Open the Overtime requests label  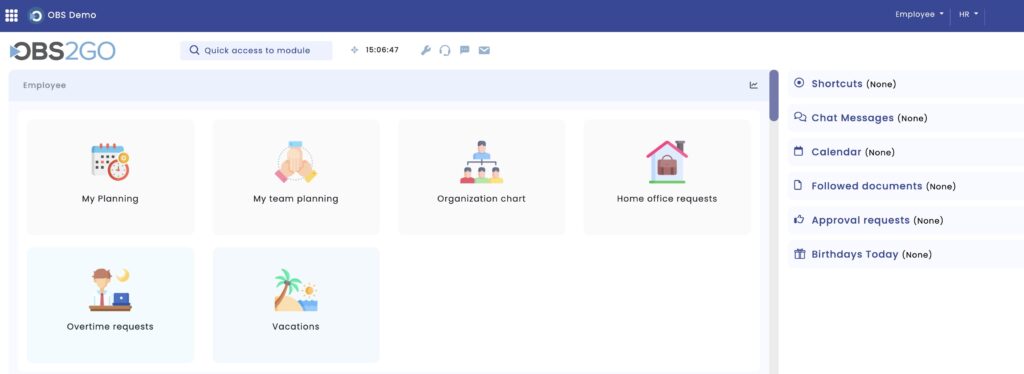[110, 326]
